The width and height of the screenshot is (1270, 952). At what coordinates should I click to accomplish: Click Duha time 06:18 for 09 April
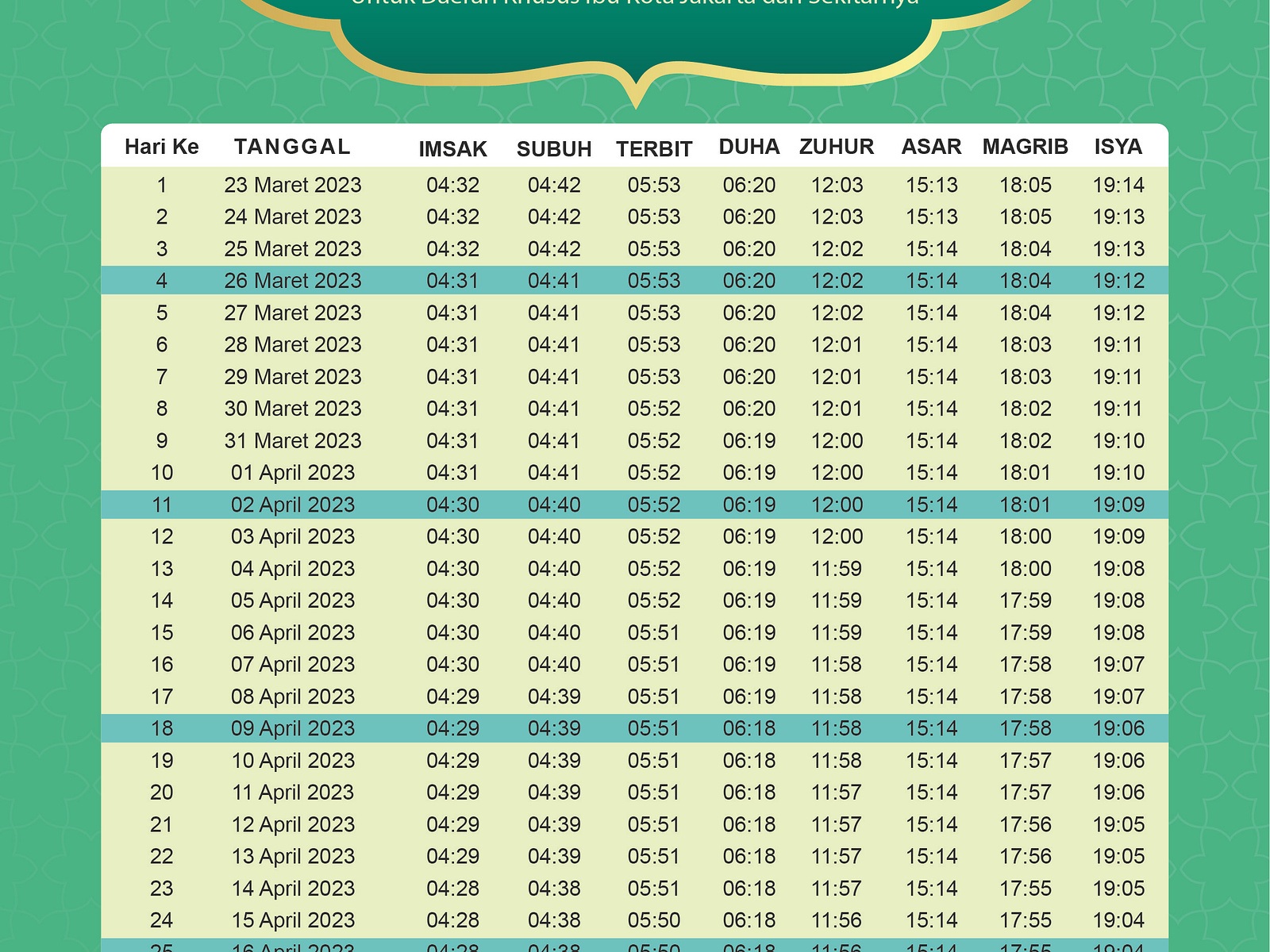[749, 728]
